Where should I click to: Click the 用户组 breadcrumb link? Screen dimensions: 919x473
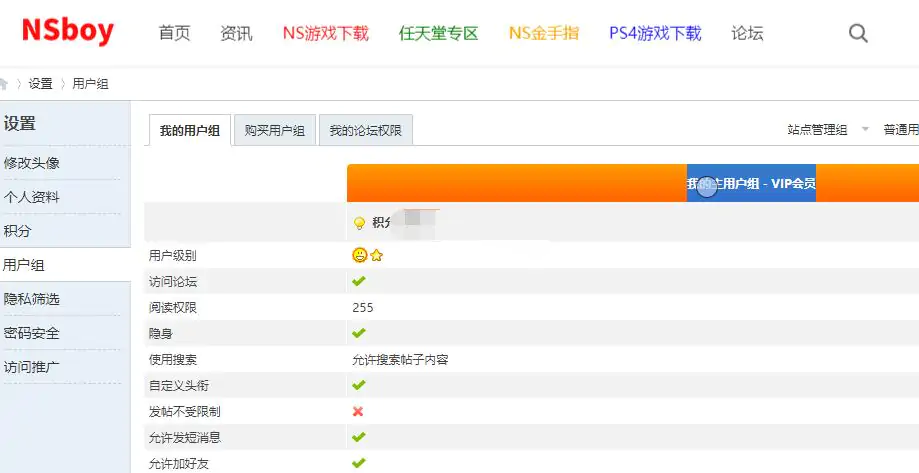point(90,84)
